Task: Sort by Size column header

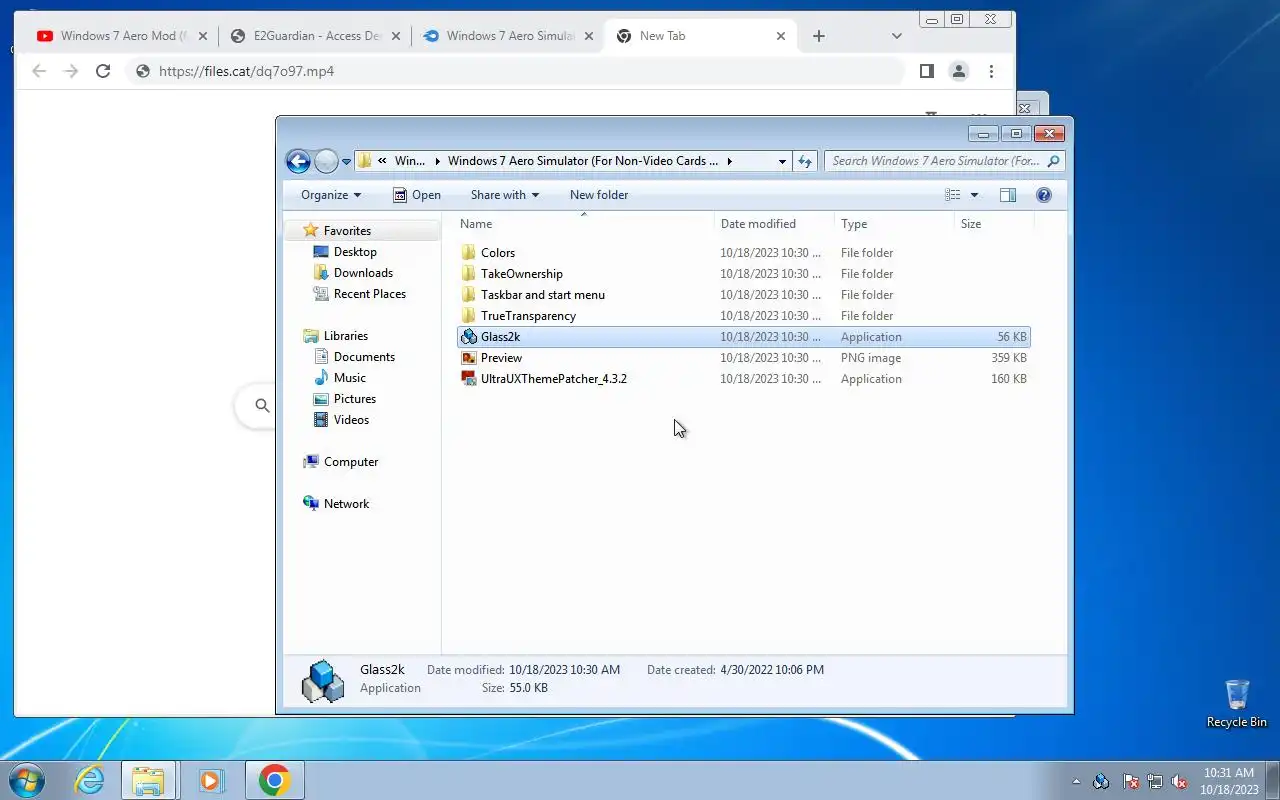Action: click(994, 224)
